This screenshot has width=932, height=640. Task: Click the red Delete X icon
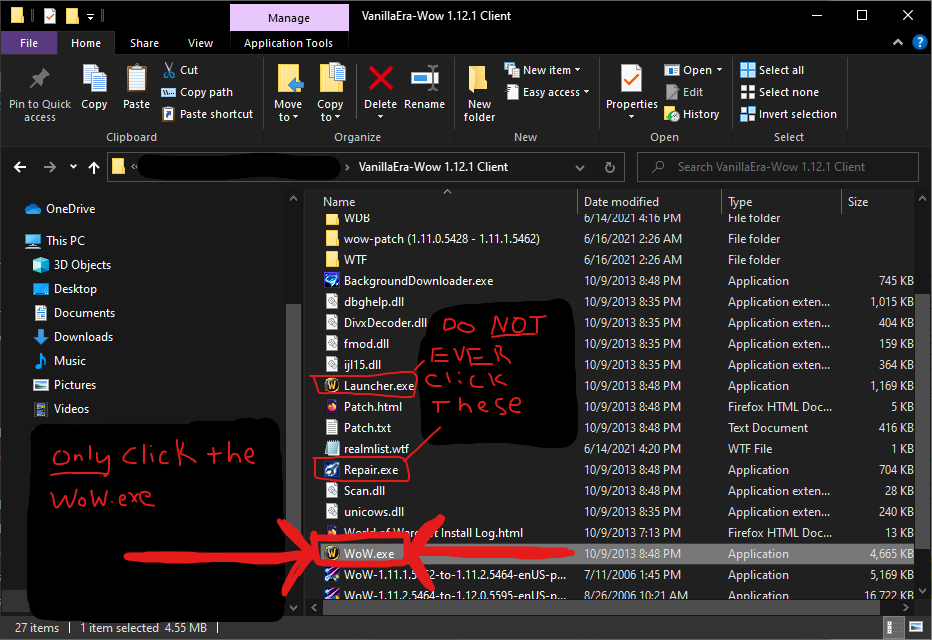coord(380,79)
